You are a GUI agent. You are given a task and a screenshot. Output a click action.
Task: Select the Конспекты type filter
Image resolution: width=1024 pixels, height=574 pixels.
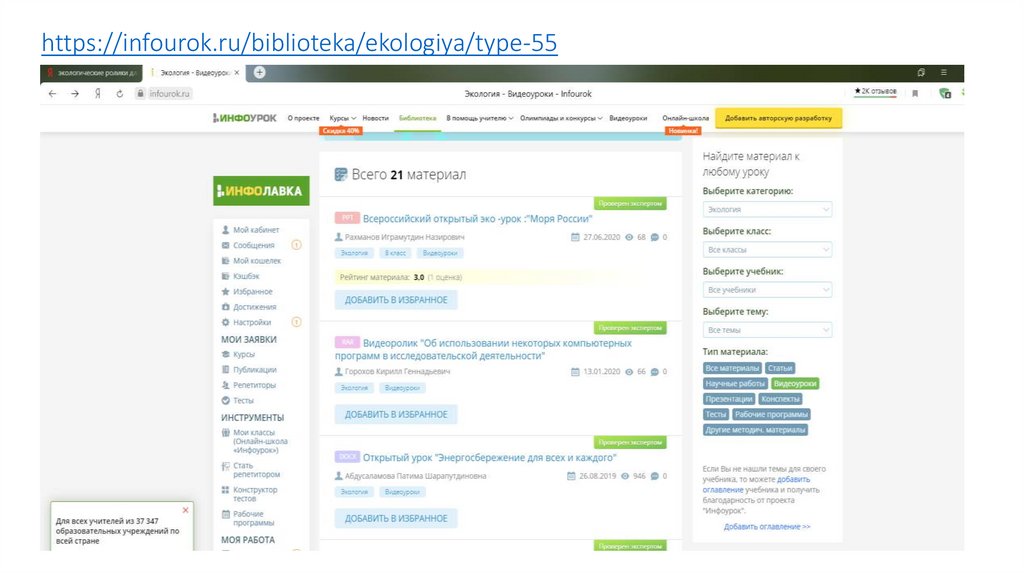[780, 398]
